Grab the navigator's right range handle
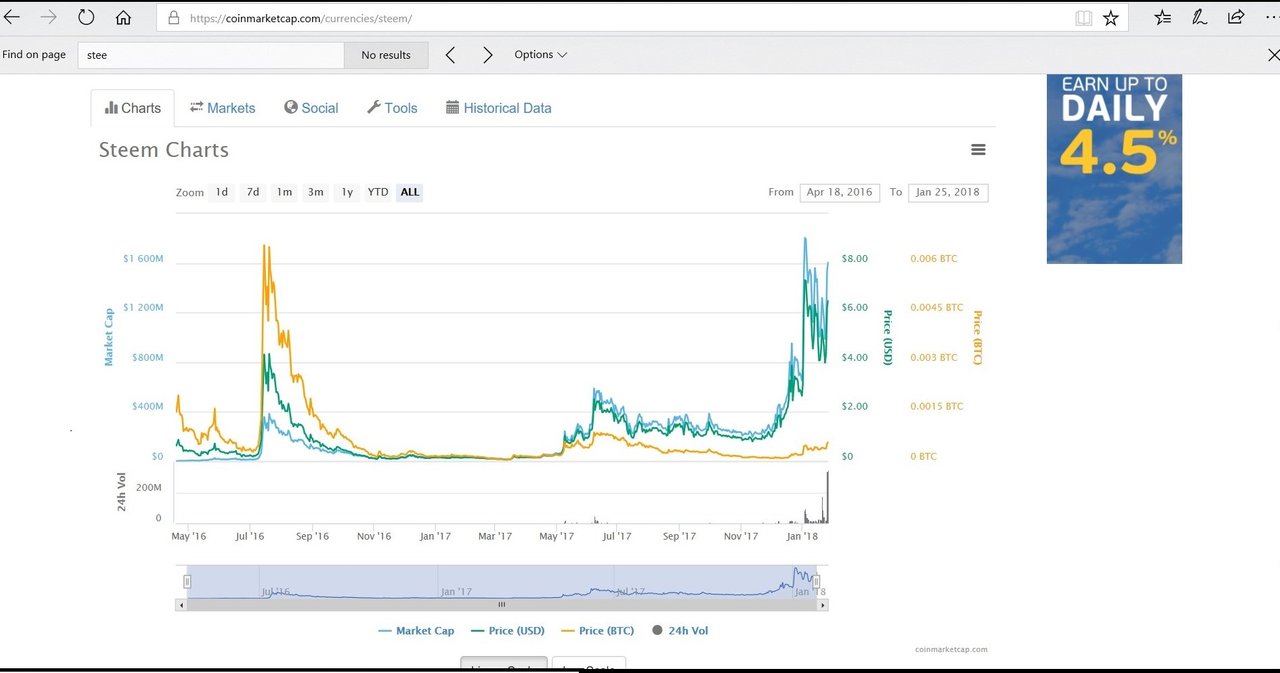 click(816, 581)
